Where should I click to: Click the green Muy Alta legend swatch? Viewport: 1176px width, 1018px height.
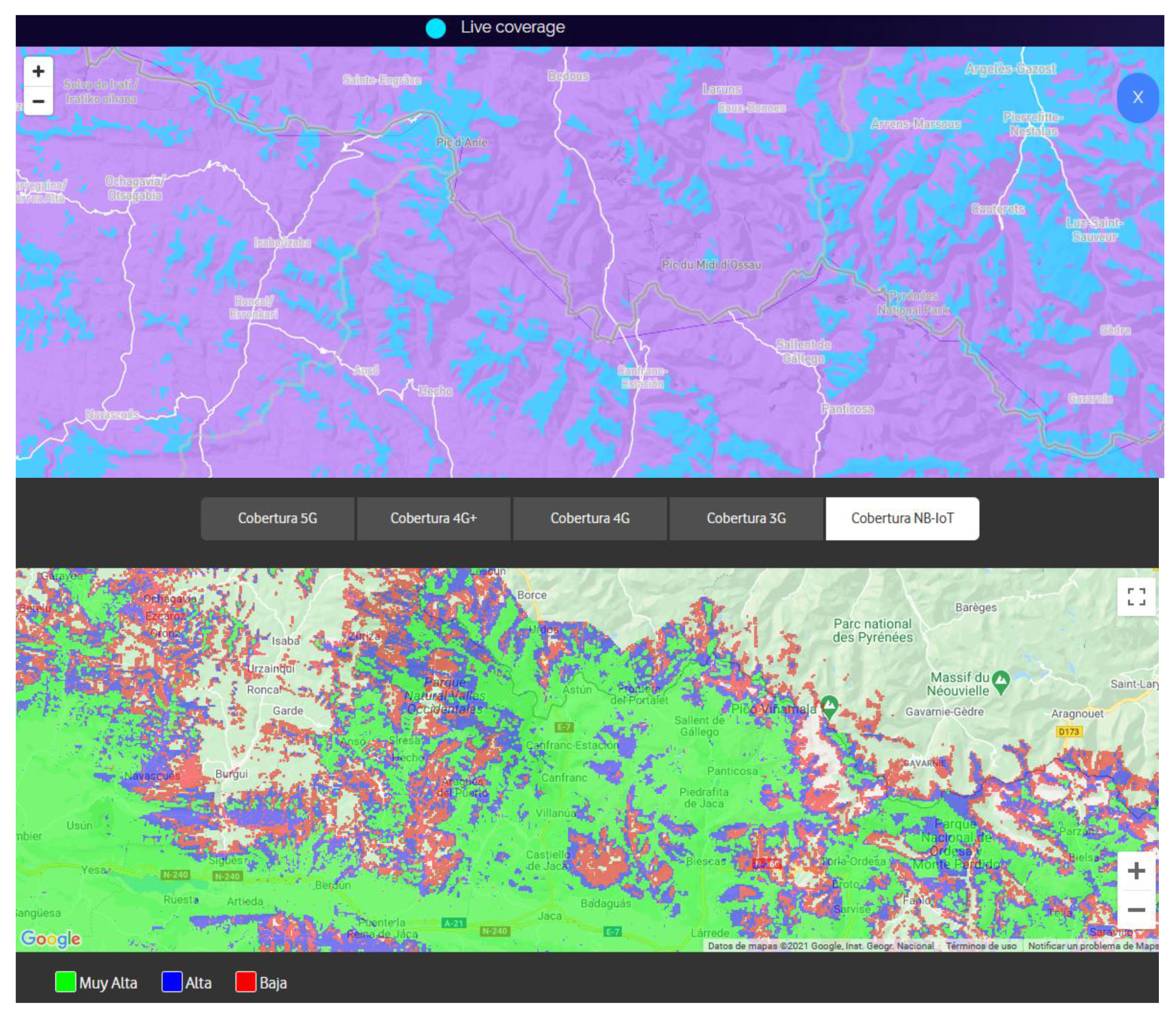click(x=65, y=982)
